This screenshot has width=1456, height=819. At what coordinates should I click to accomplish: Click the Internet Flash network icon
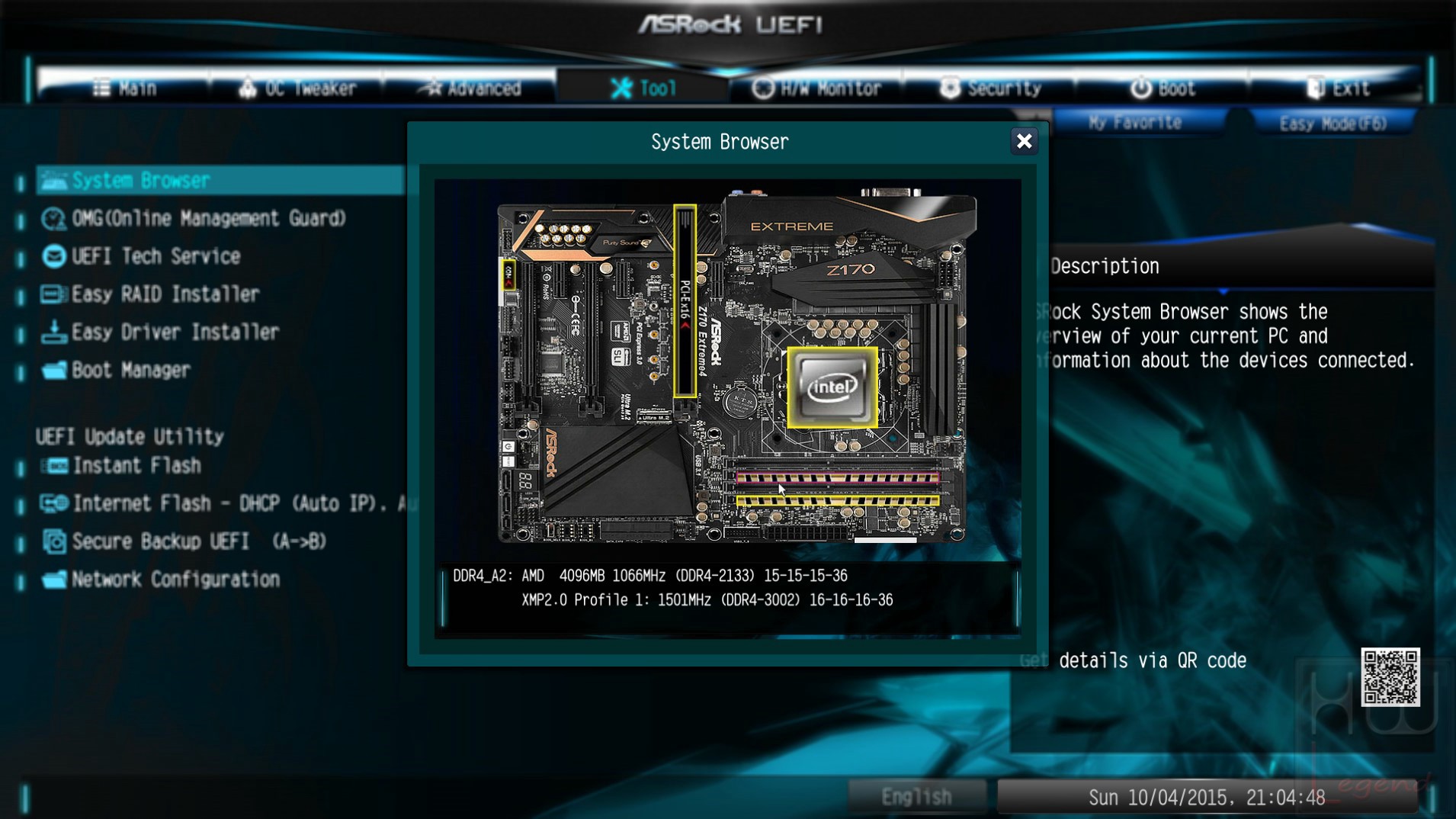pos(55,503)
